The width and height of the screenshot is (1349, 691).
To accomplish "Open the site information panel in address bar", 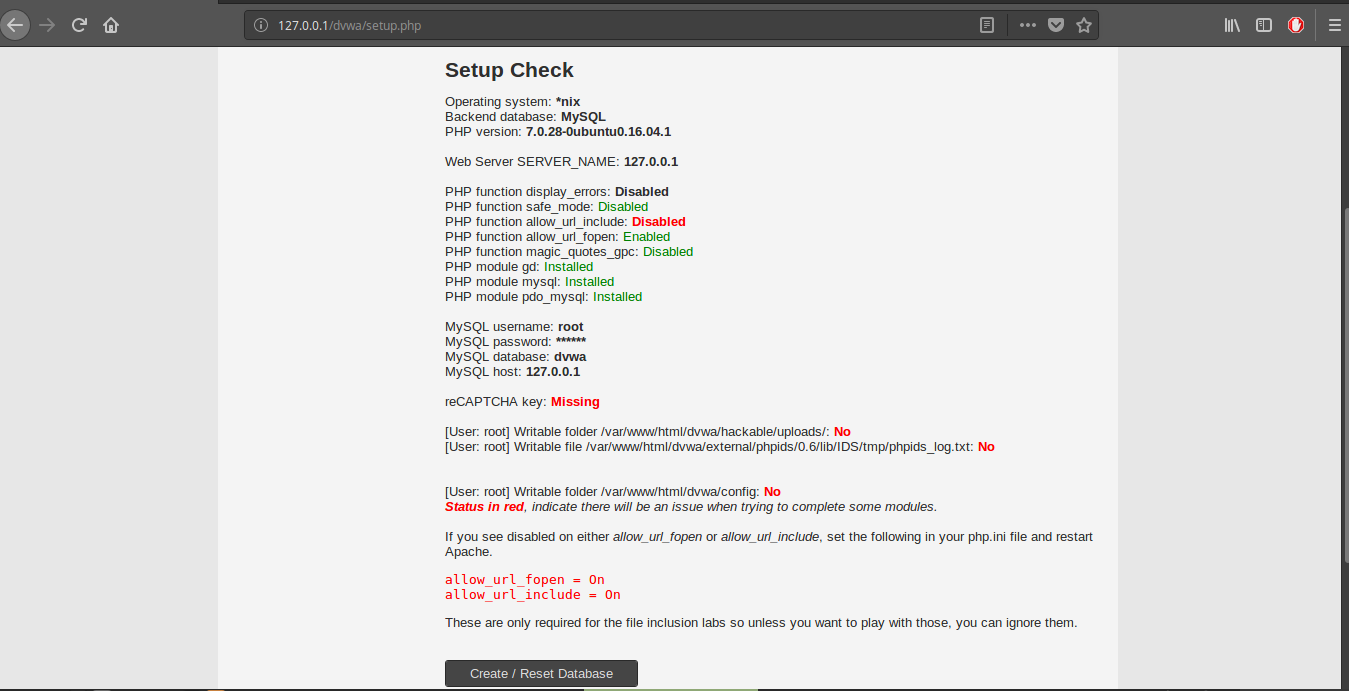I will point(262,25).
